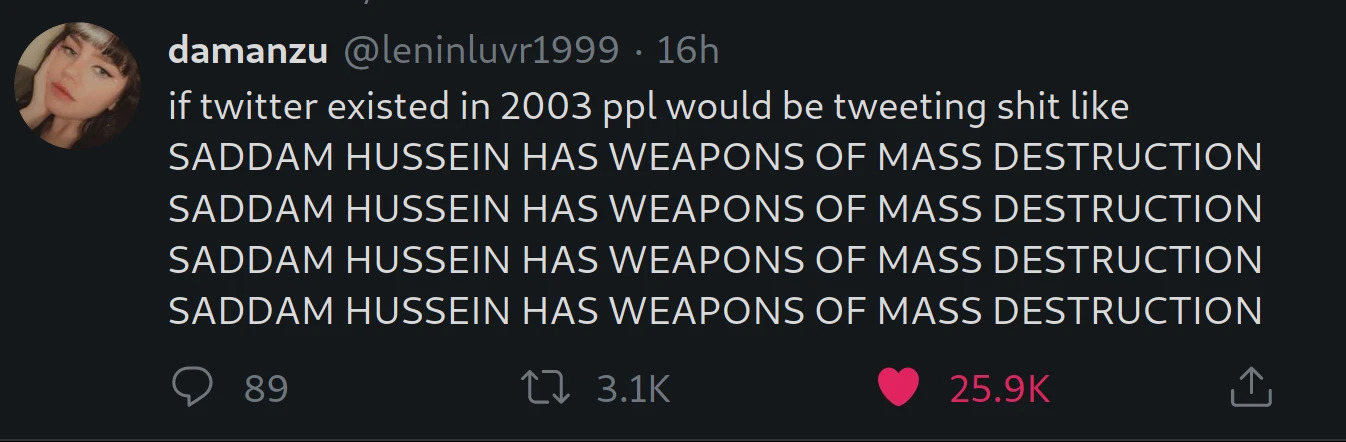Click the tweet's first line of text
Image resolution: width=1346 pixels, height=442 pixels.
(648, 106)
